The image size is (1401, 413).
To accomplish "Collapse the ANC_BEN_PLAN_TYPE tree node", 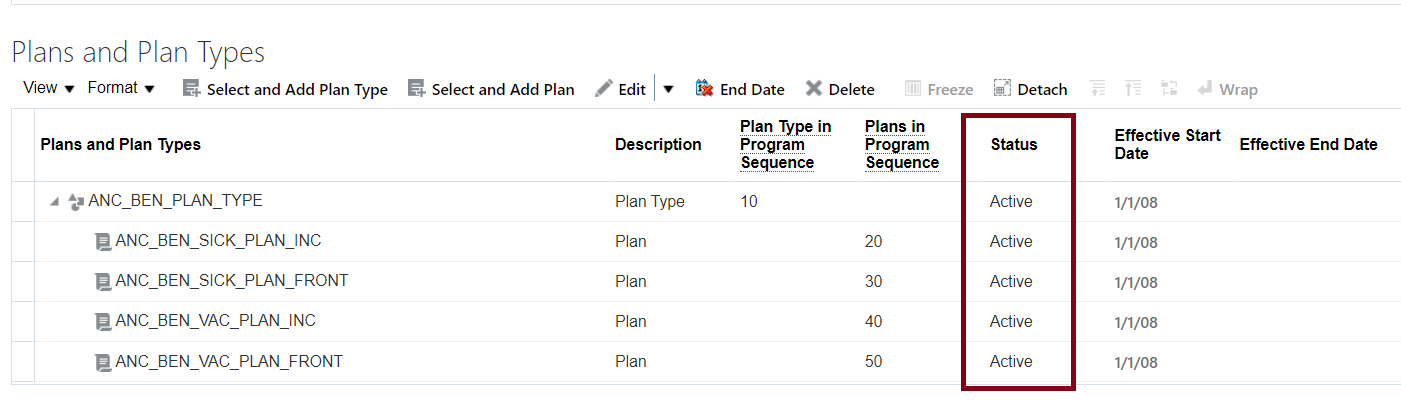I will 54,202.
